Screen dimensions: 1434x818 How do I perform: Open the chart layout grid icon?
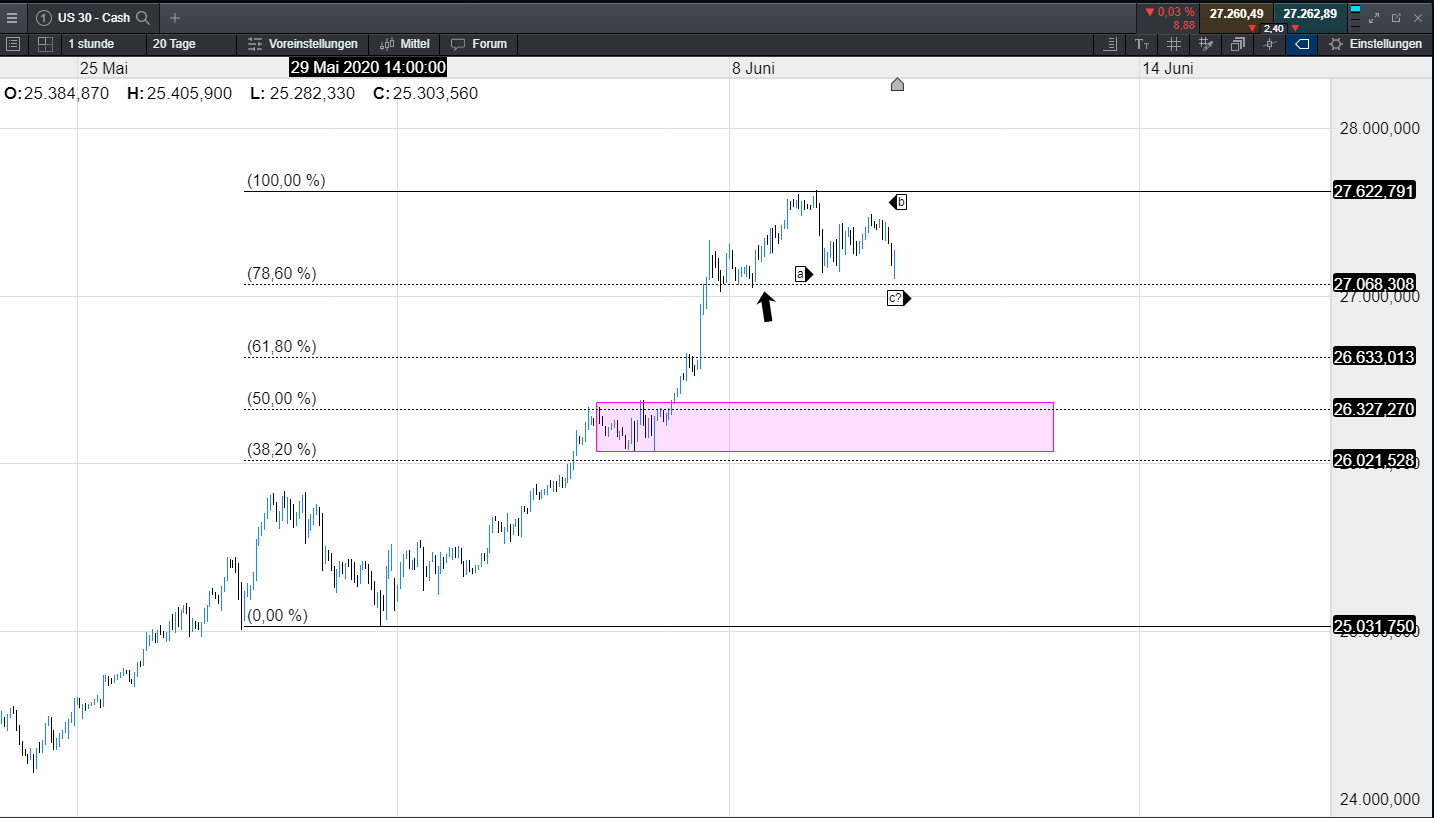coord(45,44)
